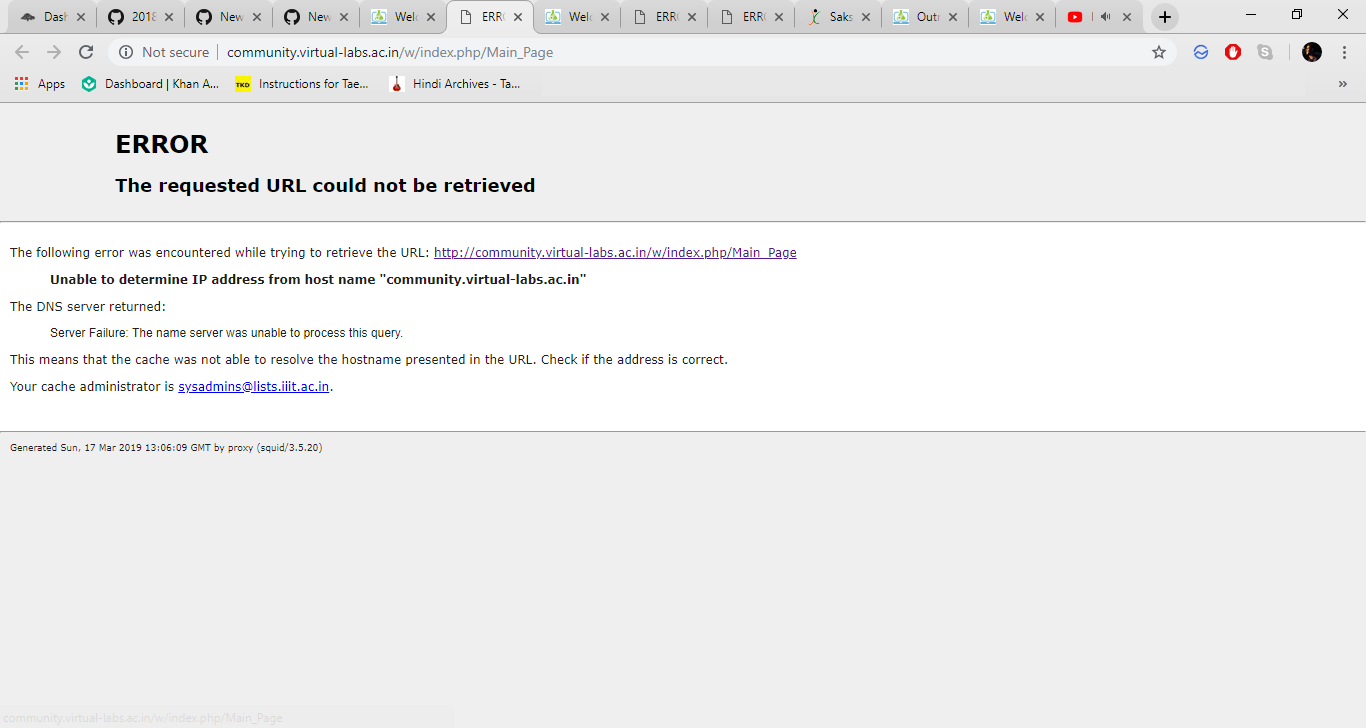This screenshot has width=1366, height=728.
Task: Go back to the previous page
Action: (22, 52)
